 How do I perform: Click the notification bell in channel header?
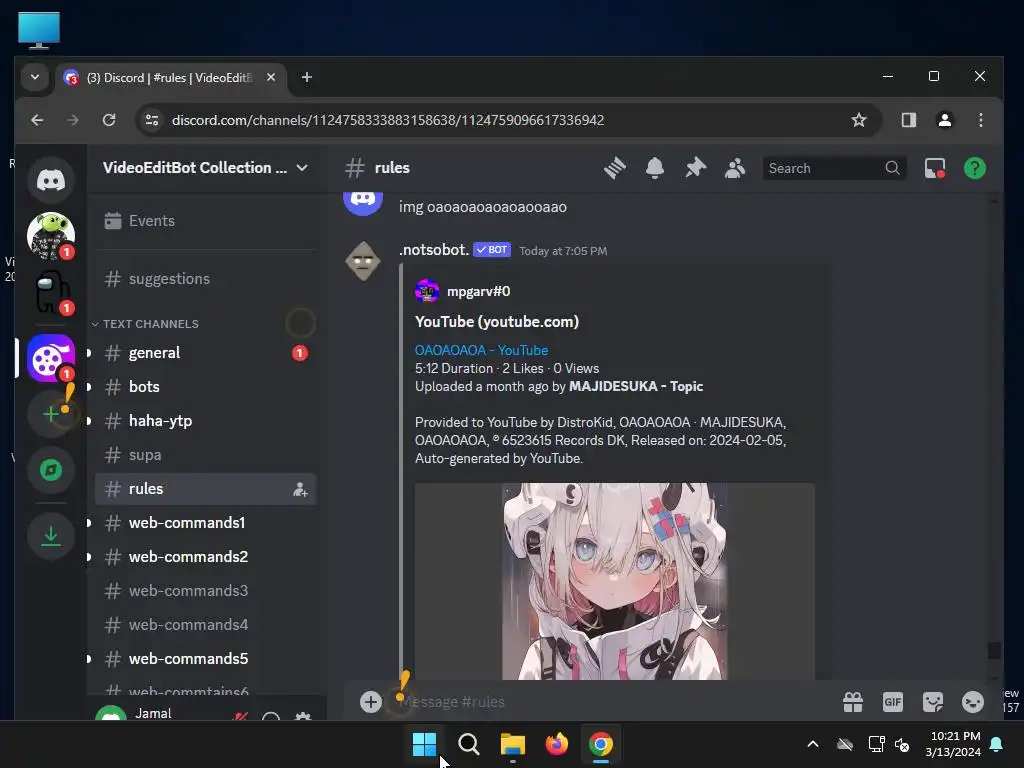click(655, 168)
